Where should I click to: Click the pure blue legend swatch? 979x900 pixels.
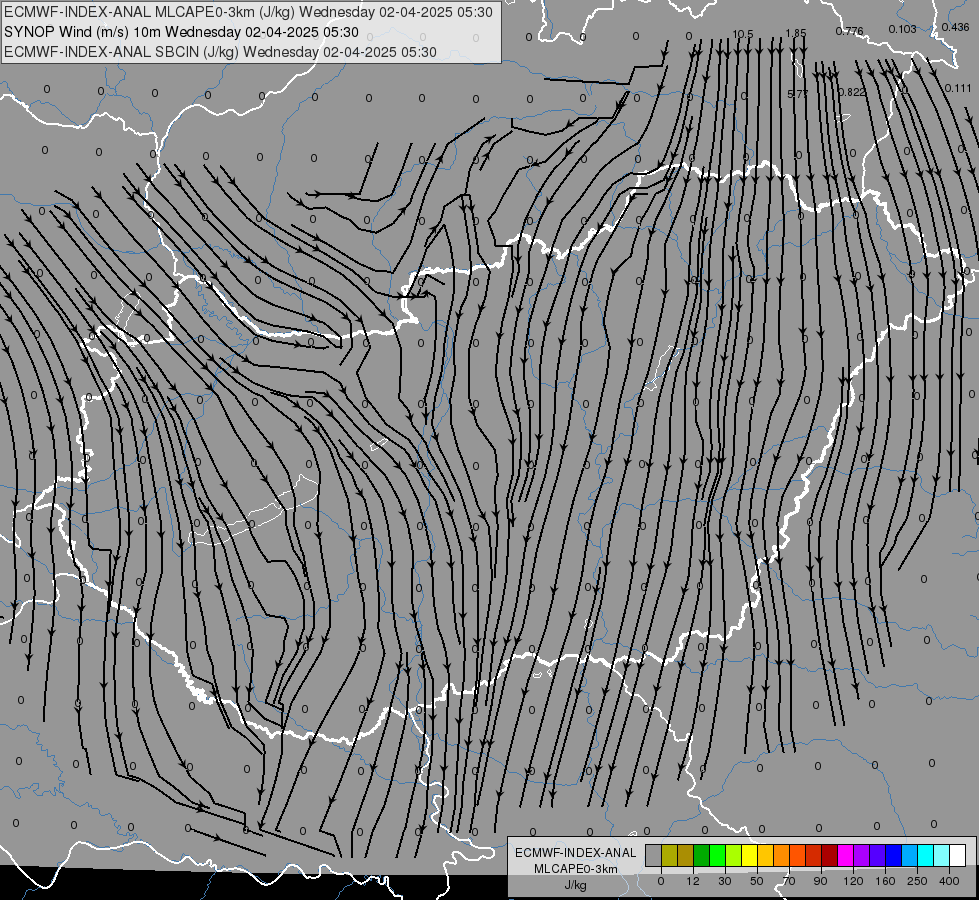click(893, 855)
